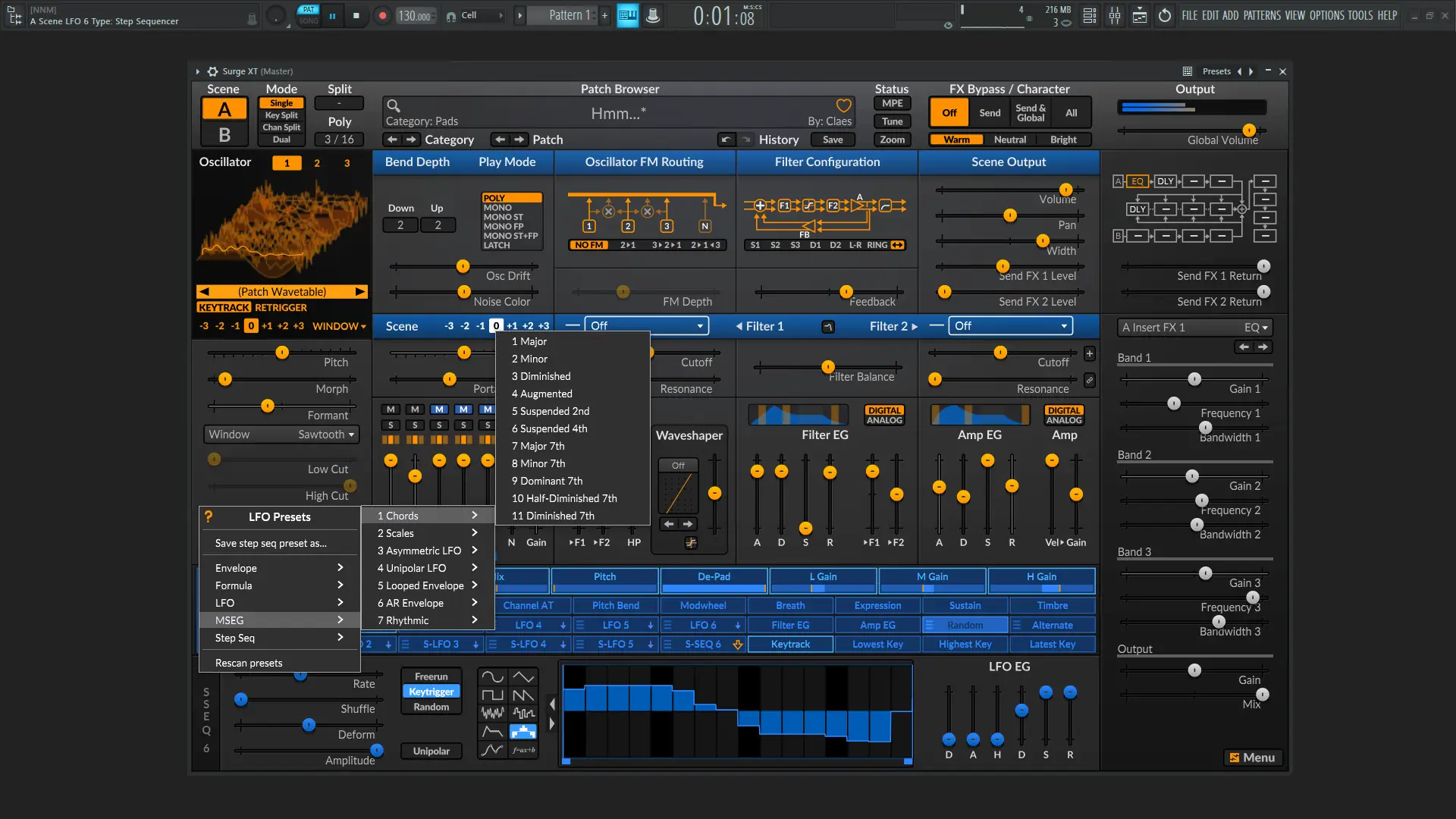Favorite the patch with the heart icon

843,106
